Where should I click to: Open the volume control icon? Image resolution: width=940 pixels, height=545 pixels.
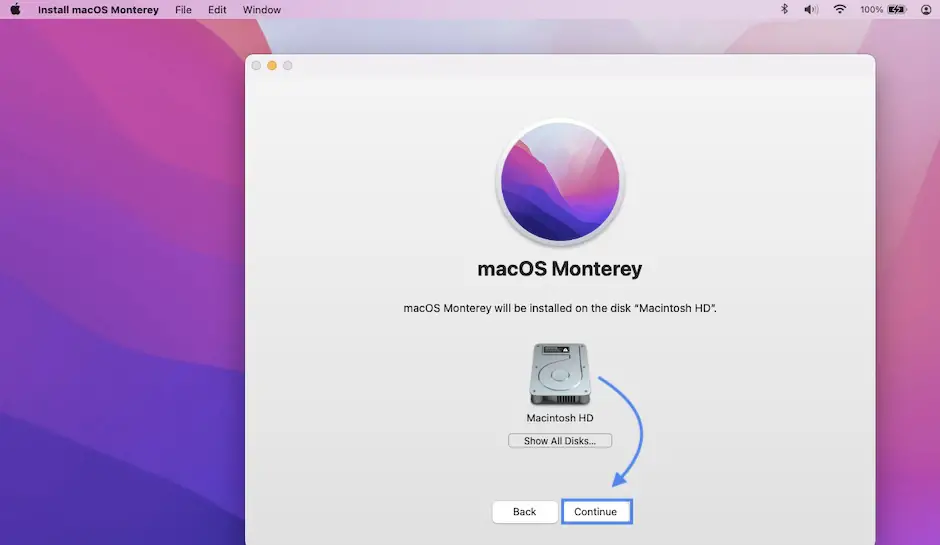tap(811, 10)
